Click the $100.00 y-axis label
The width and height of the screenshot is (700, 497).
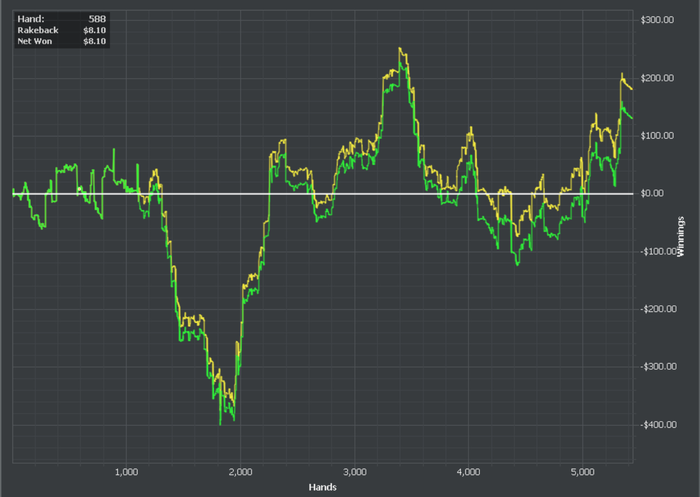pyautogui.click(x=657, y=136)
